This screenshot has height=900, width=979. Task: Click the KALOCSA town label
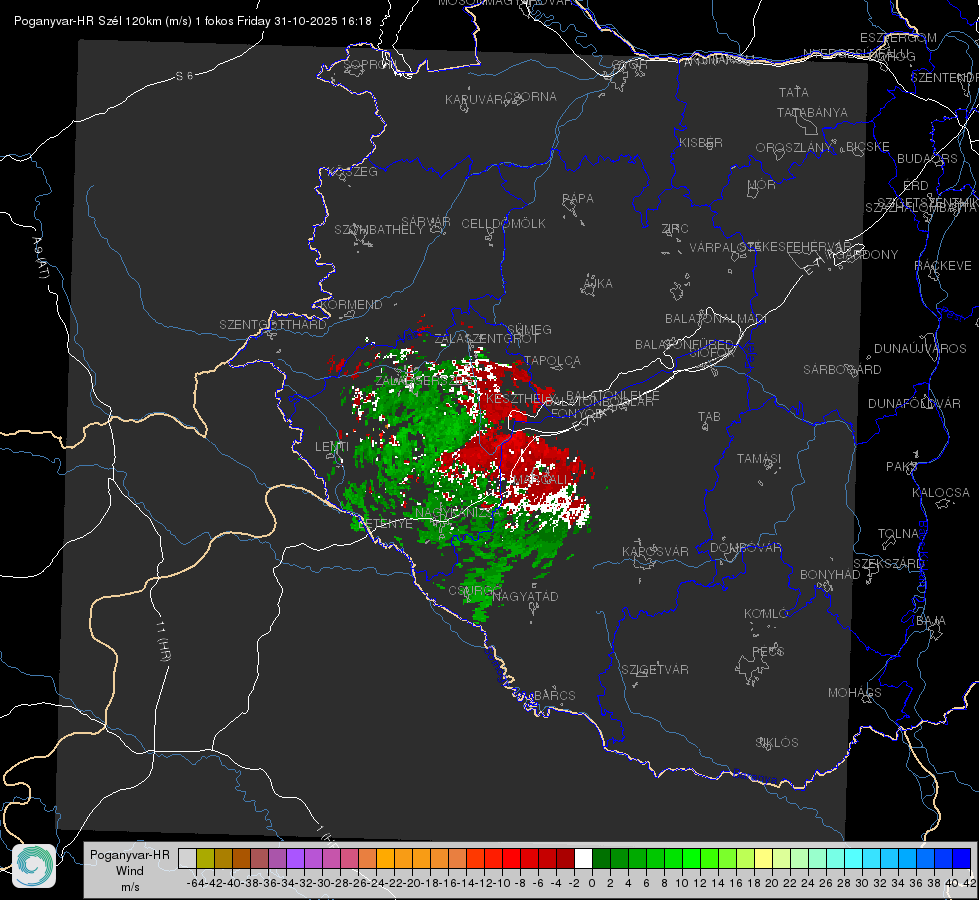click(941, 493)
